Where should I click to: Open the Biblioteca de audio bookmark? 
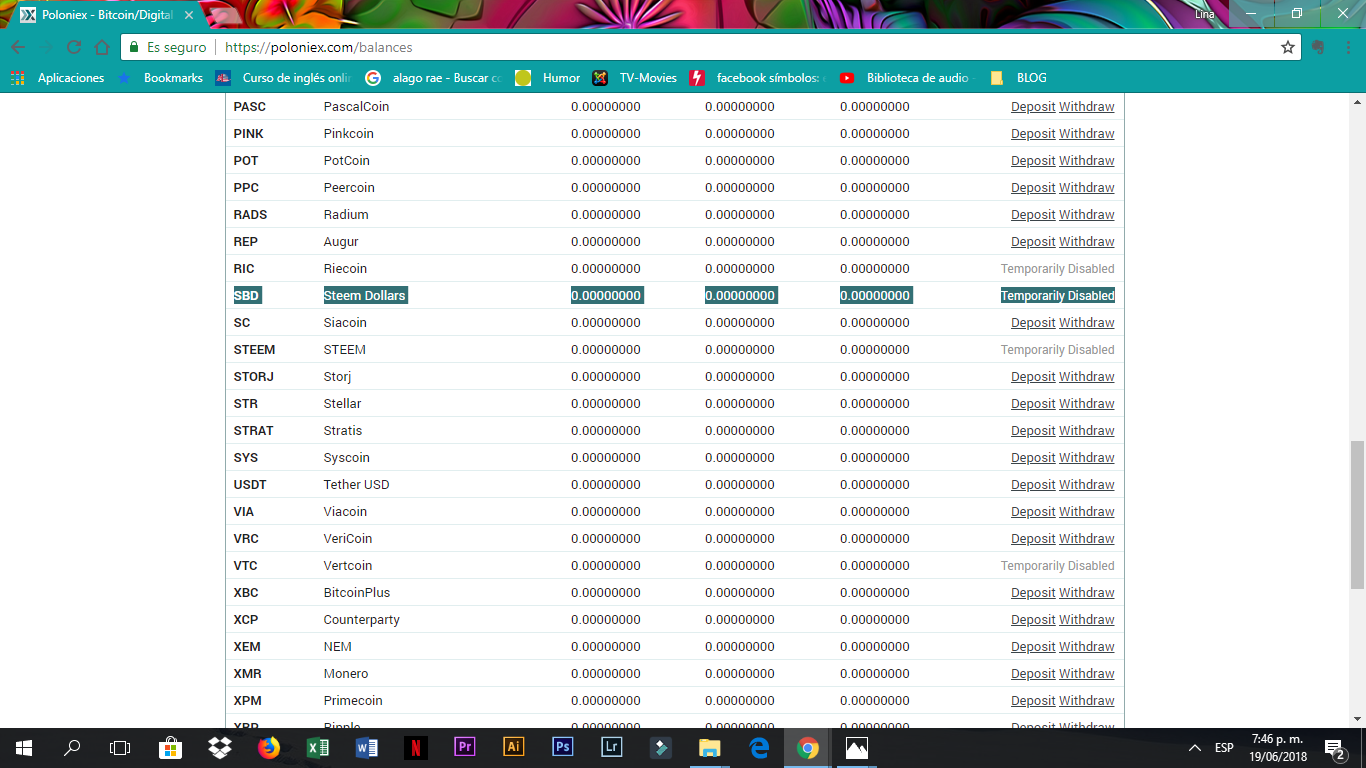(x=908, y=78)
